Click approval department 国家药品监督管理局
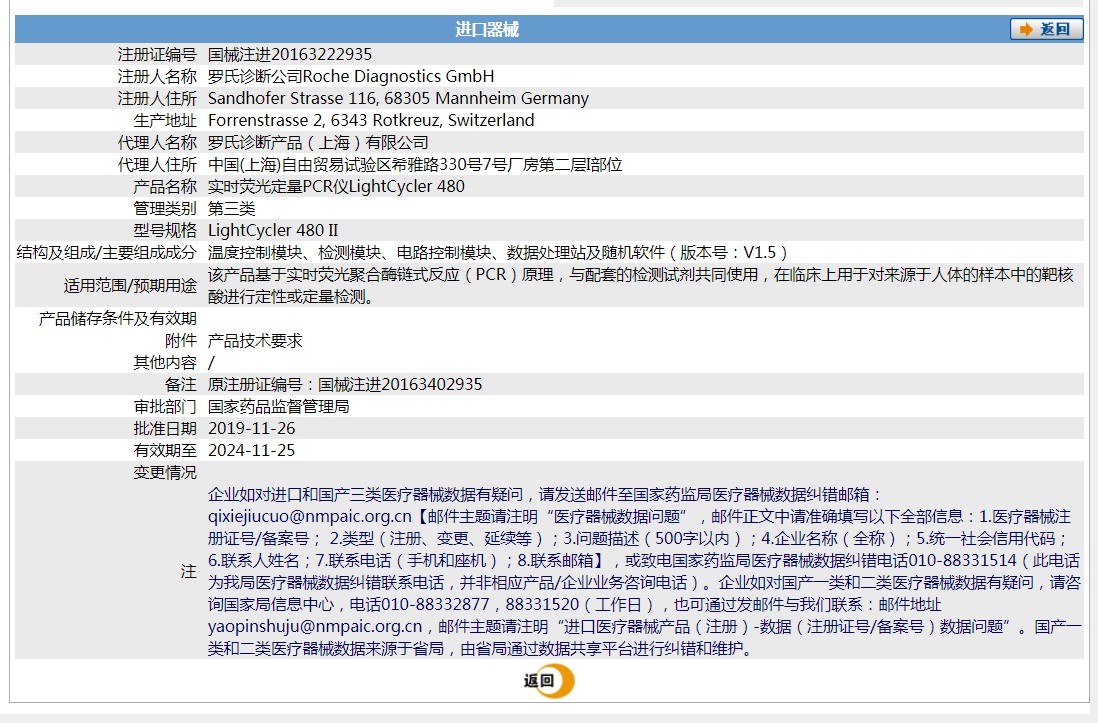The image size is (1098, 723). point(279,406)
